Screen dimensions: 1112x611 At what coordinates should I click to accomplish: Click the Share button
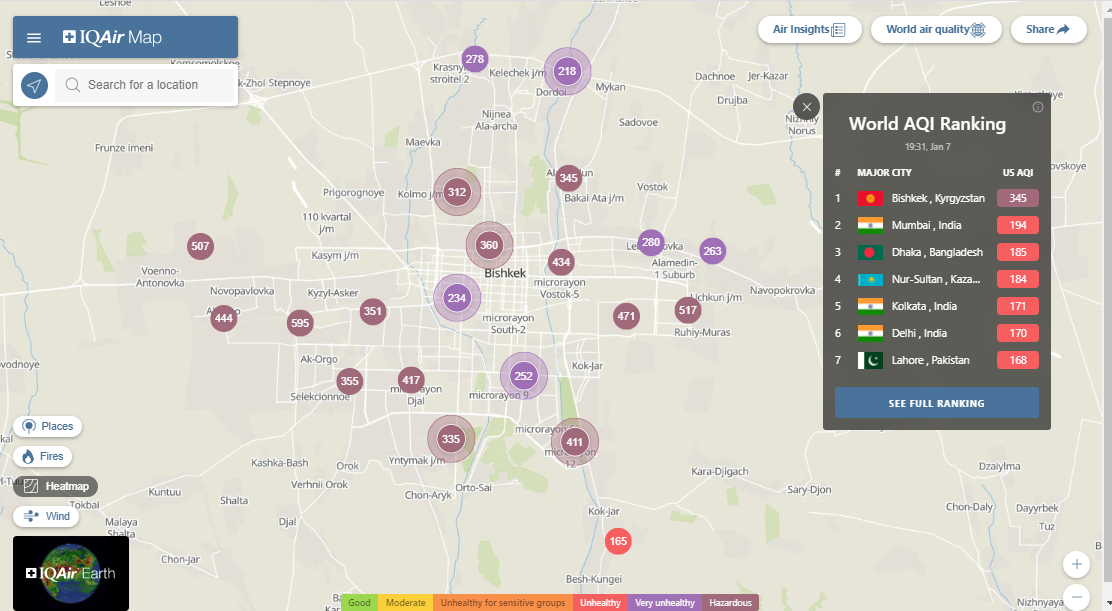tap(1047, 30)
